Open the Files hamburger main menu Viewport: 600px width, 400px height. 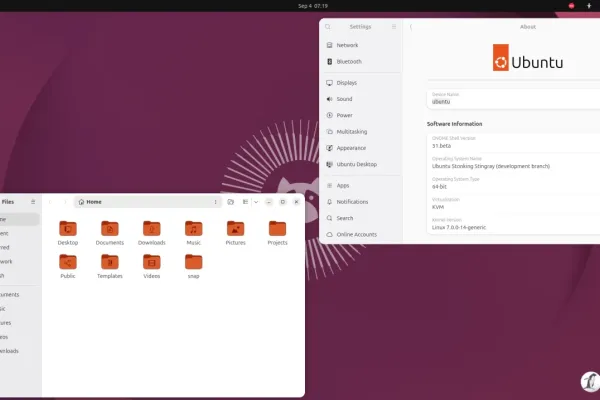pyautogui.click(x=33, y=202)
